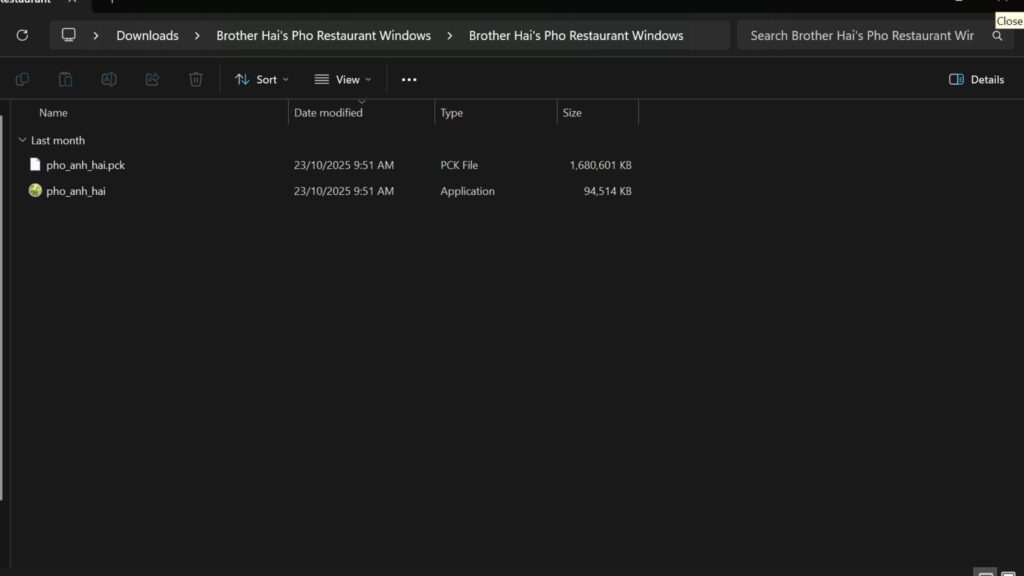The image size is (1024, 576).
Task: Toggle the Details pane
Action: tap(975, 79)
